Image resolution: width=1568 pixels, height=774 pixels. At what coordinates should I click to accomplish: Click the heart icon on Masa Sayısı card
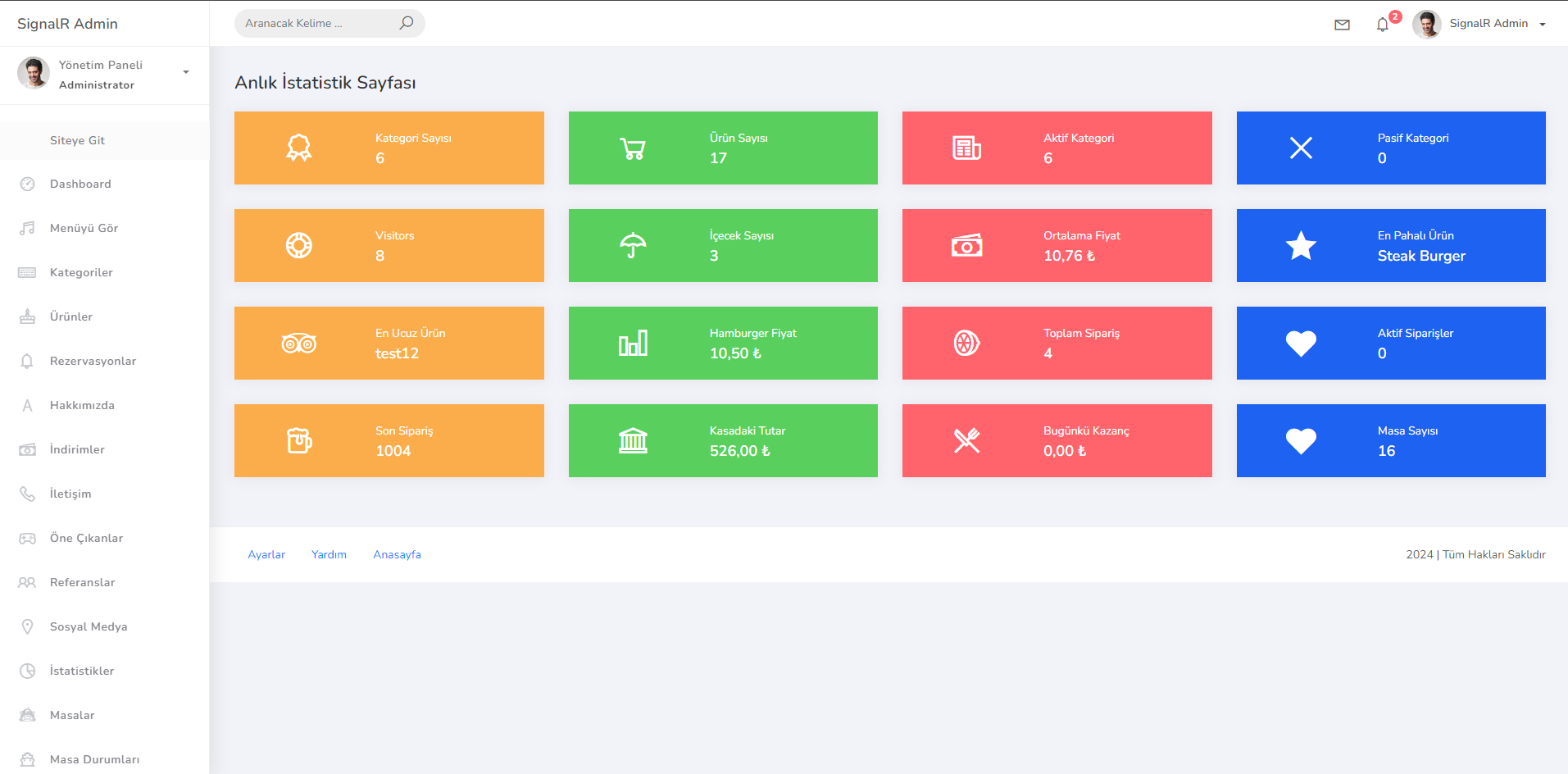tap(1301, 441)
